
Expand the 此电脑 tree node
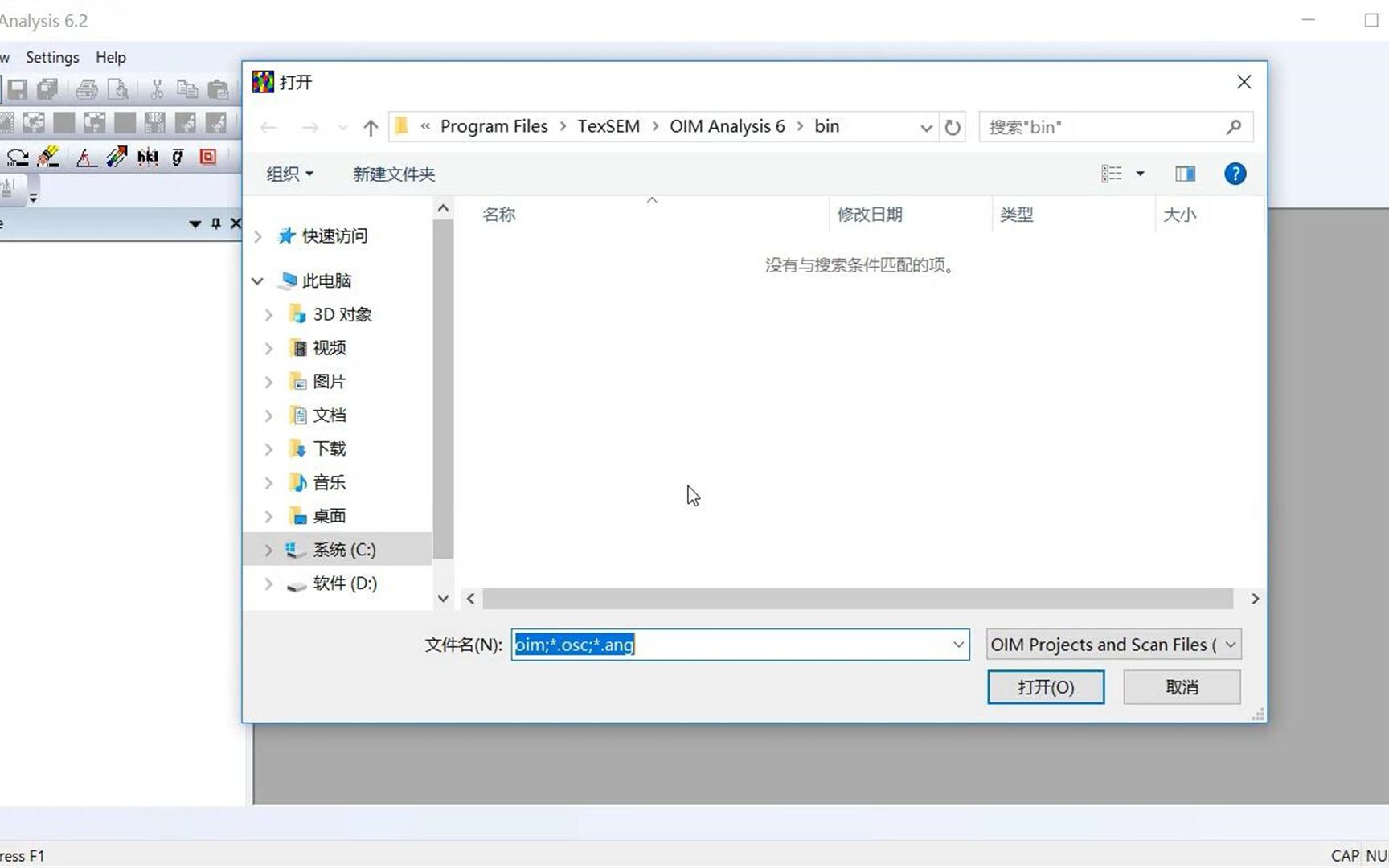pyautogui.click(x=257, y=280)
